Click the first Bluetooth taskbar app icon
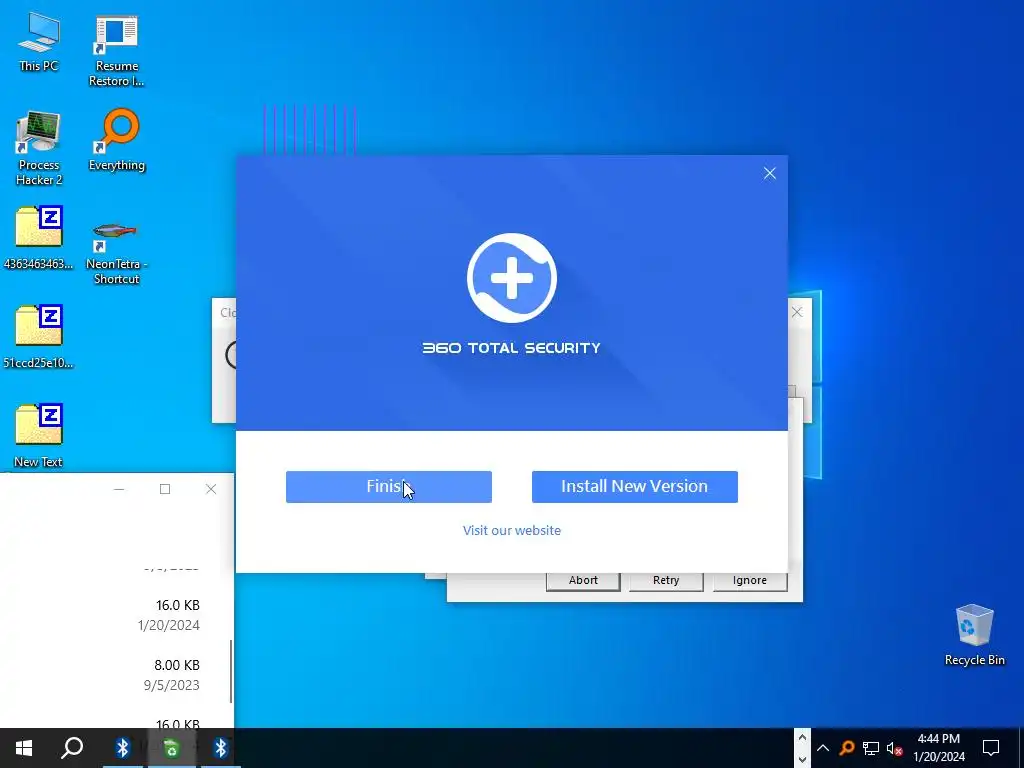The width and height of the screenshot is (1024, 768). click(122, 748)
